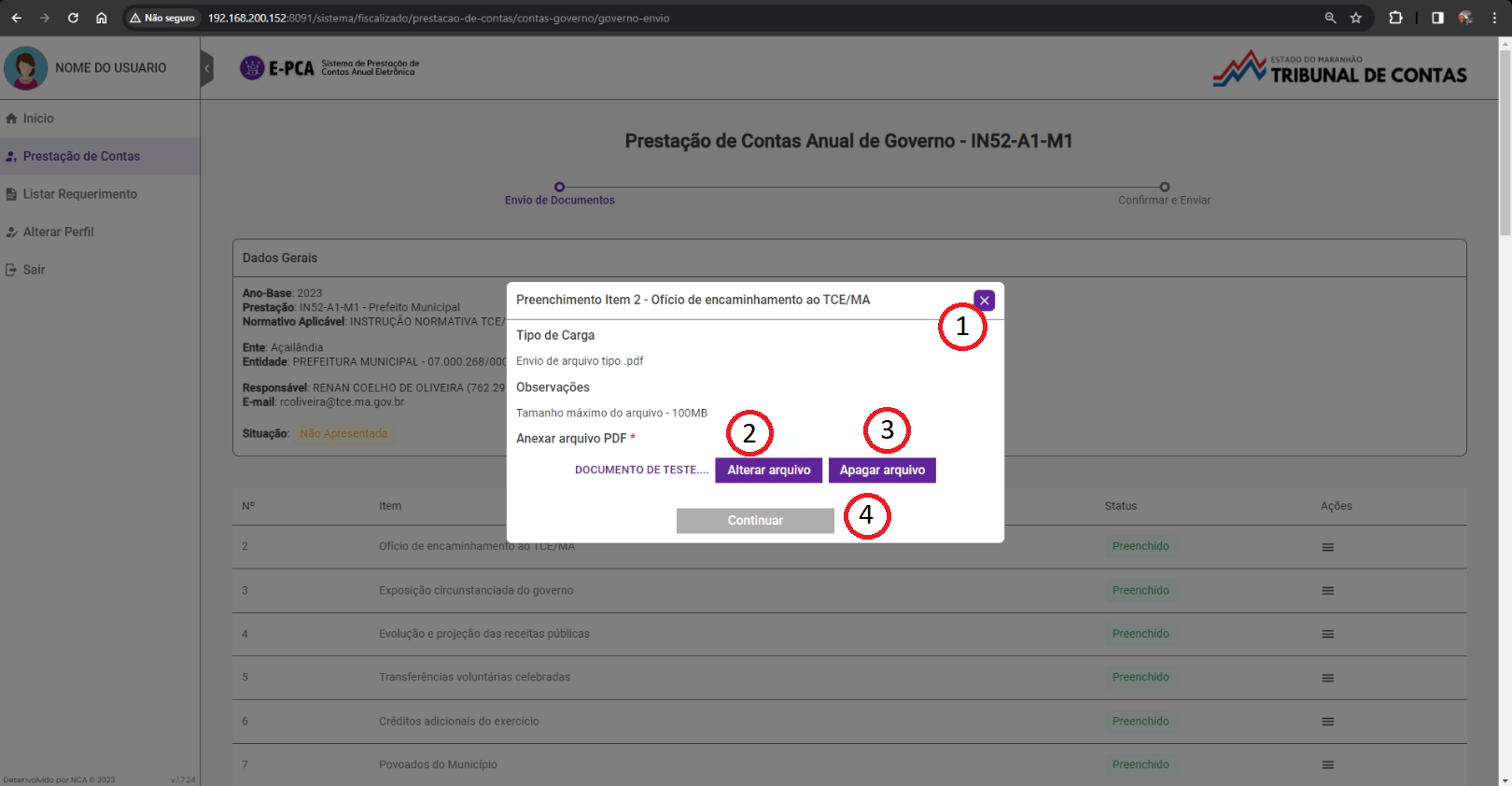Open the browser extensions puzzle icon
The image size is (1512, 786).
[1395, 18]
